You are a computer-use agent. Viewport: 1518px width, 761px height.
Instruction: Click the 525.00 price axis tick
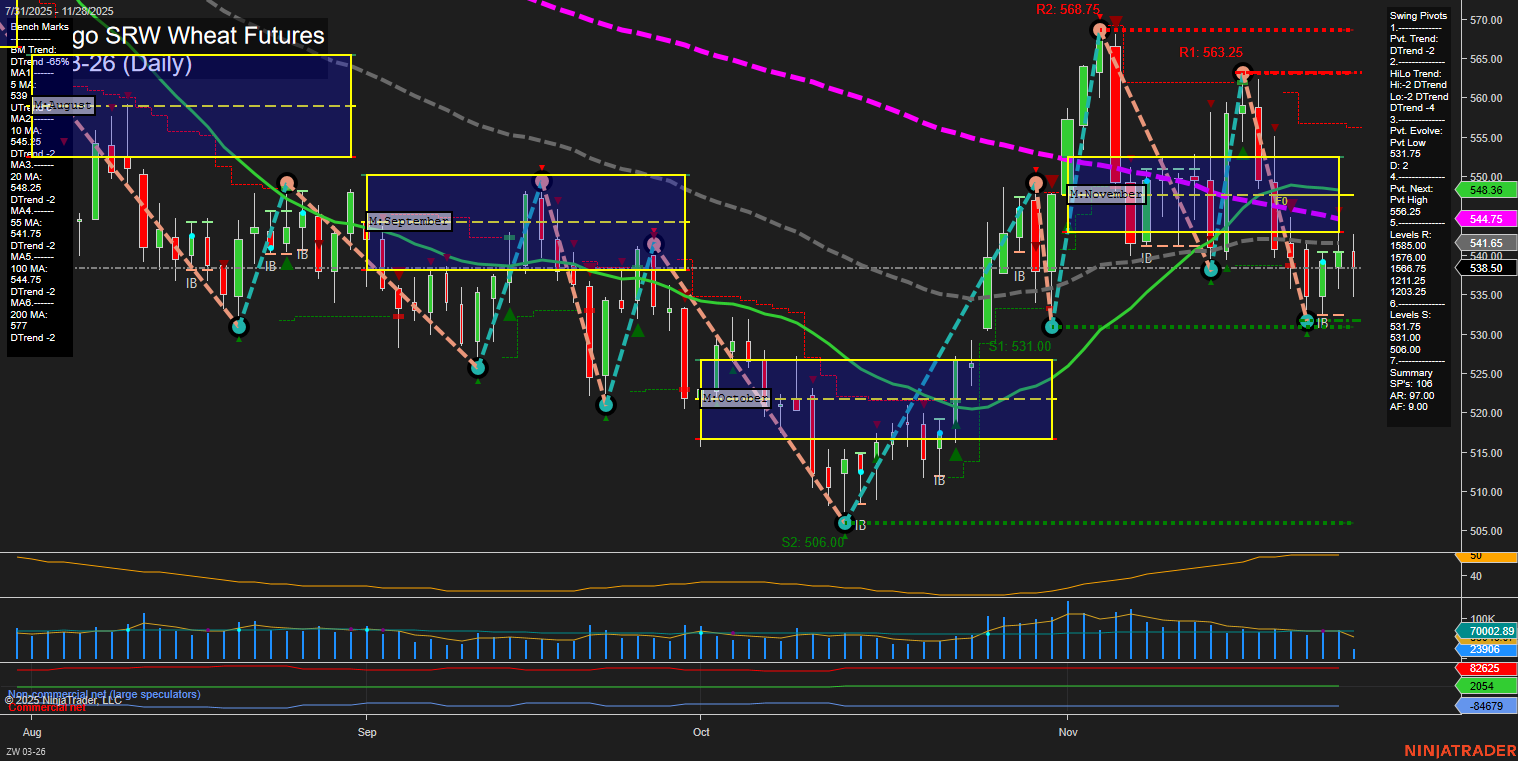pos(1488,374)
